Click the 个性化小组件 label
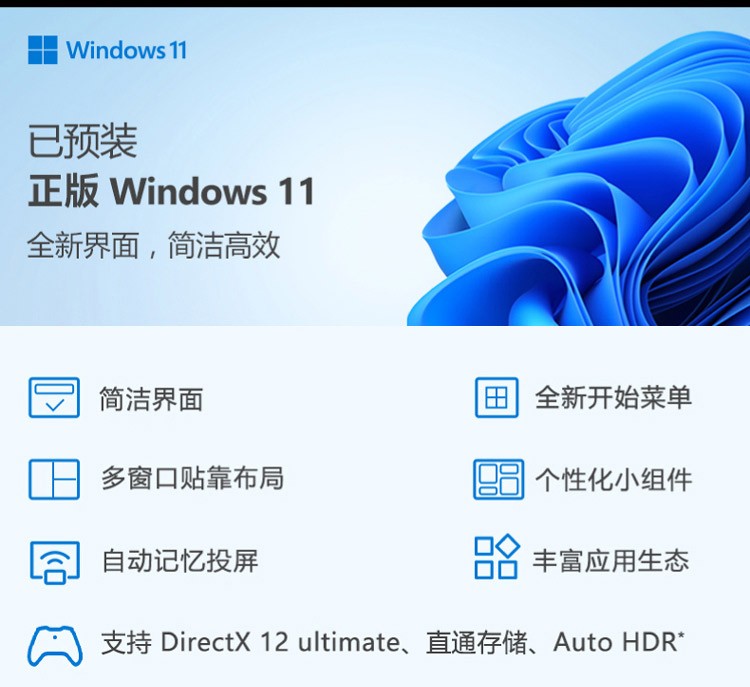Viewport: 750px width, 687px height. (x=613, y=479)
